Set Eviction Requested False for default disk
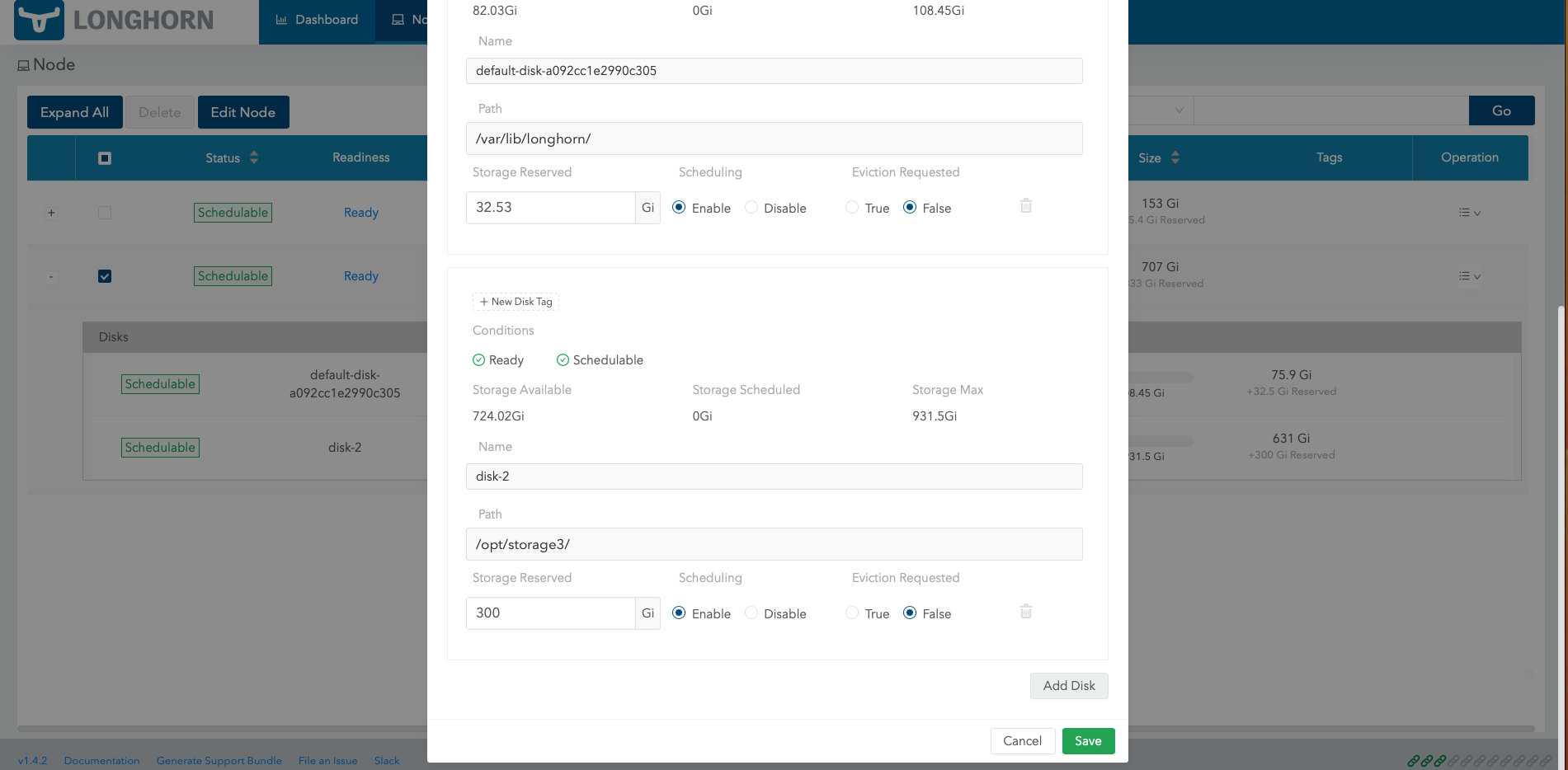 910,208
